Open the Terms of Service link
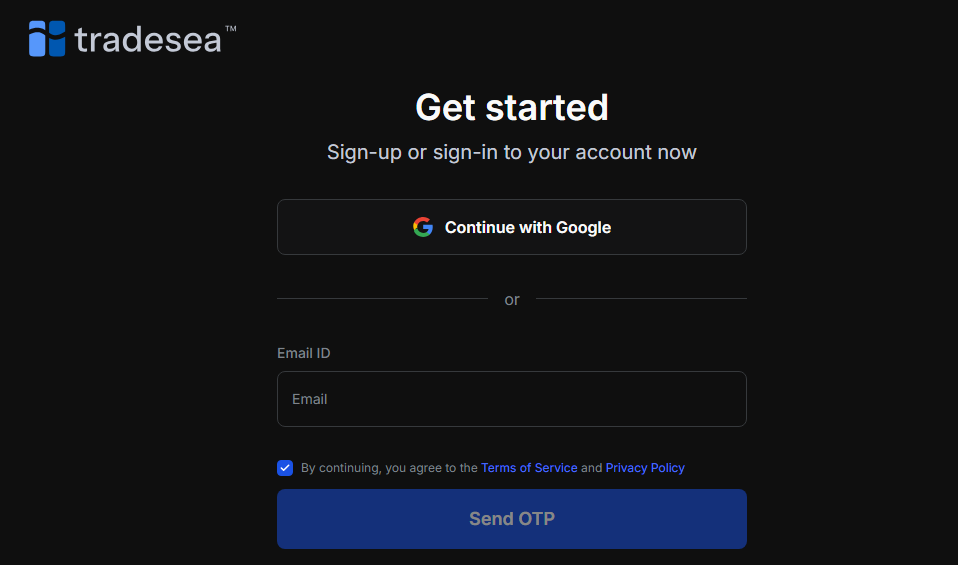 click(529, 468)
